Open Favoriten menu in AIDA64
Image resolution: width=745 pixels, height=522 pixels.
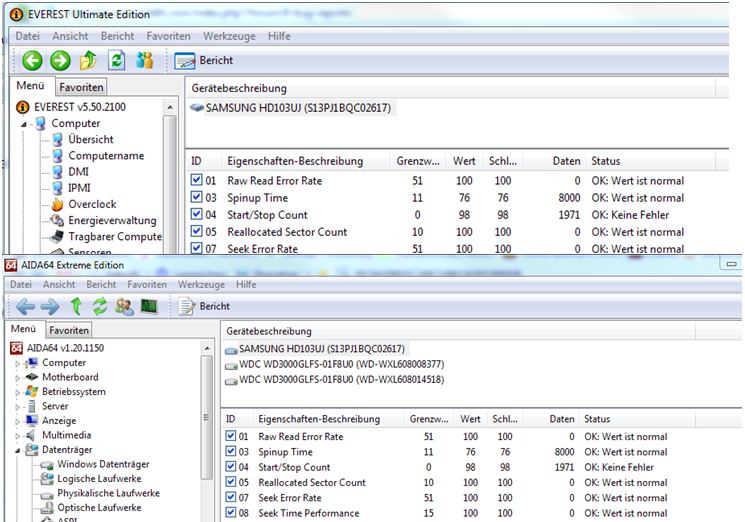[147, 285]
